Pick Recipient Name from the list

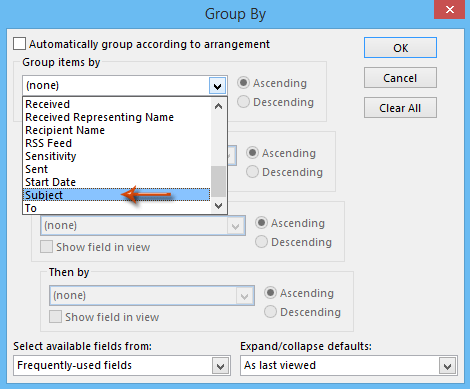click(116, 130)
